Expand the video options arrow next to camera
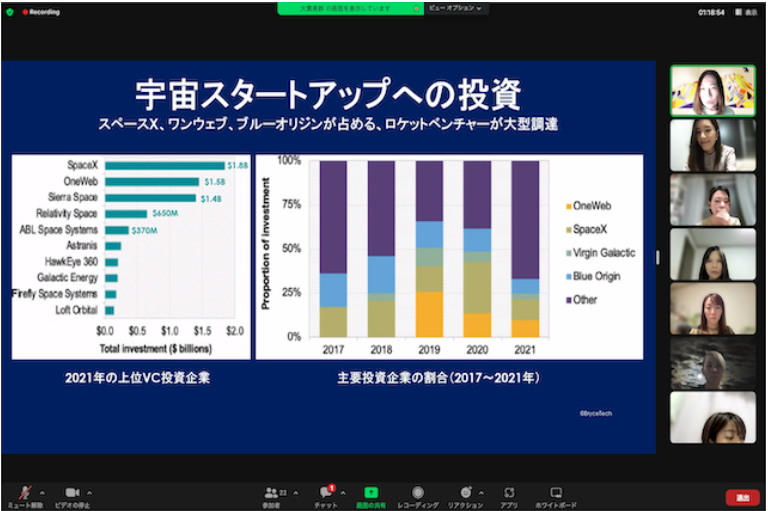The height and width of the screenshot is (511, 768). click(89, 493)
